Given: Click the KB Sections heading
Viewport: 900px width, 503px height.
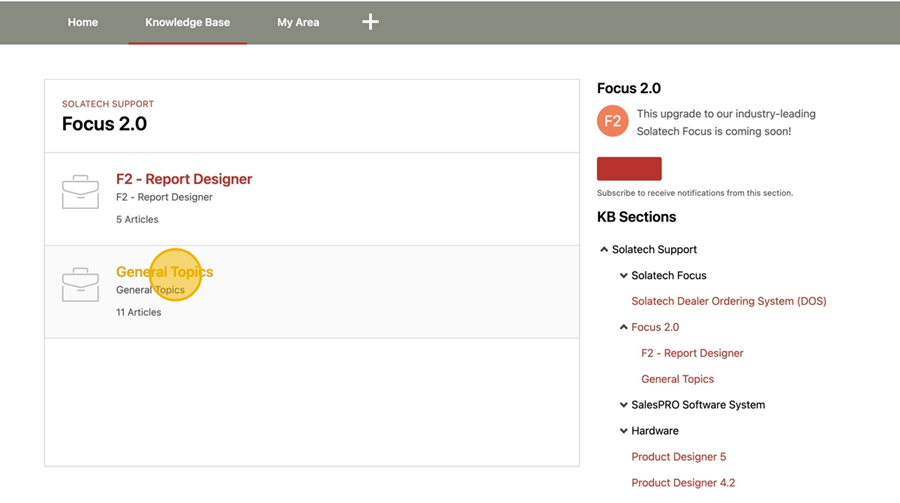Looking at the screenshot, I should pos(637,217).
